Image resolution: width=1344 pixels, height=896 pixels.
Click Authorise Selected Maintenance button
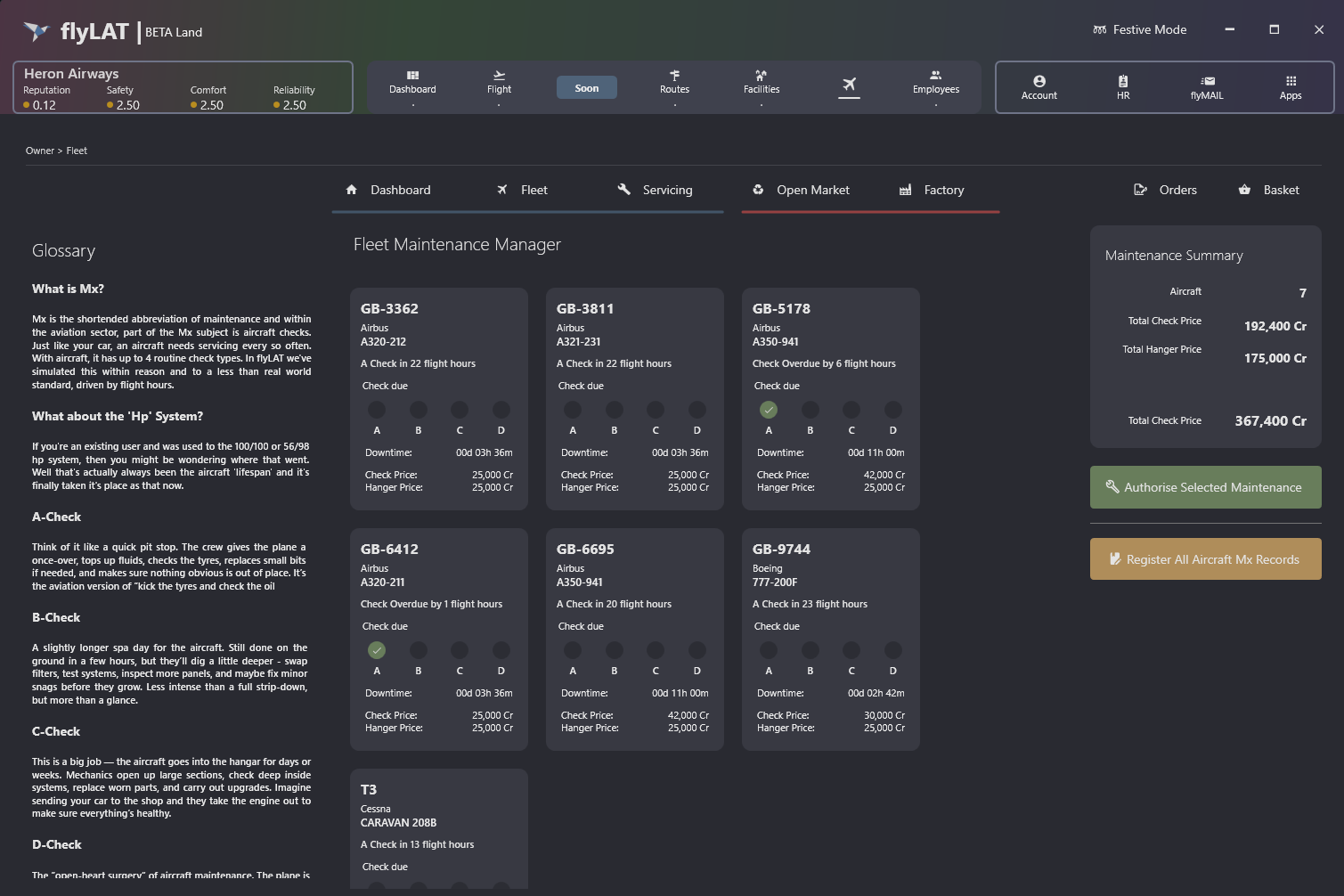click(x=1205, y=487)
